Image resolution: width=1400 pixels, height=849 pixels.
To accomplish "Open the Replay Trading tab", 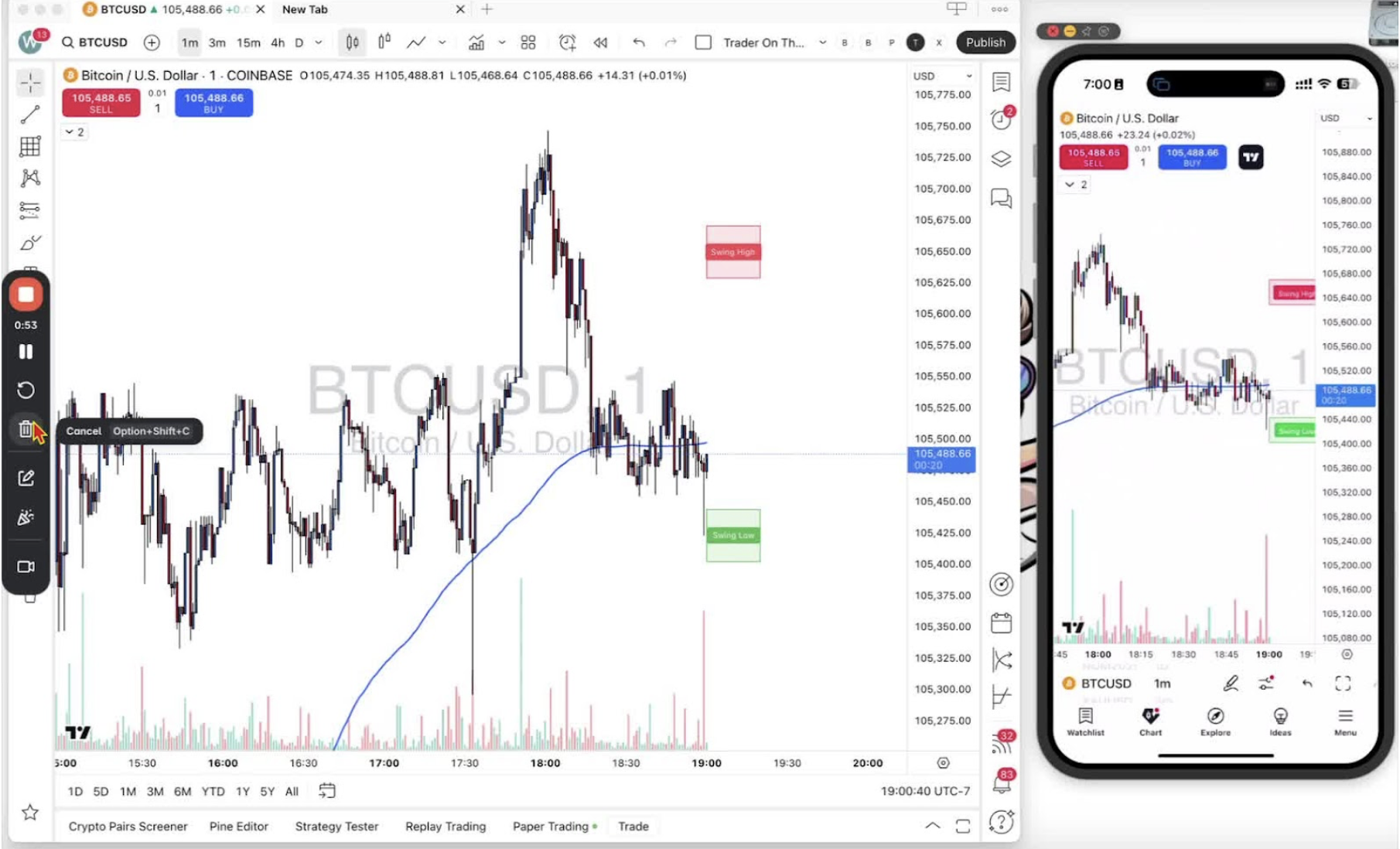I will 446,827.
